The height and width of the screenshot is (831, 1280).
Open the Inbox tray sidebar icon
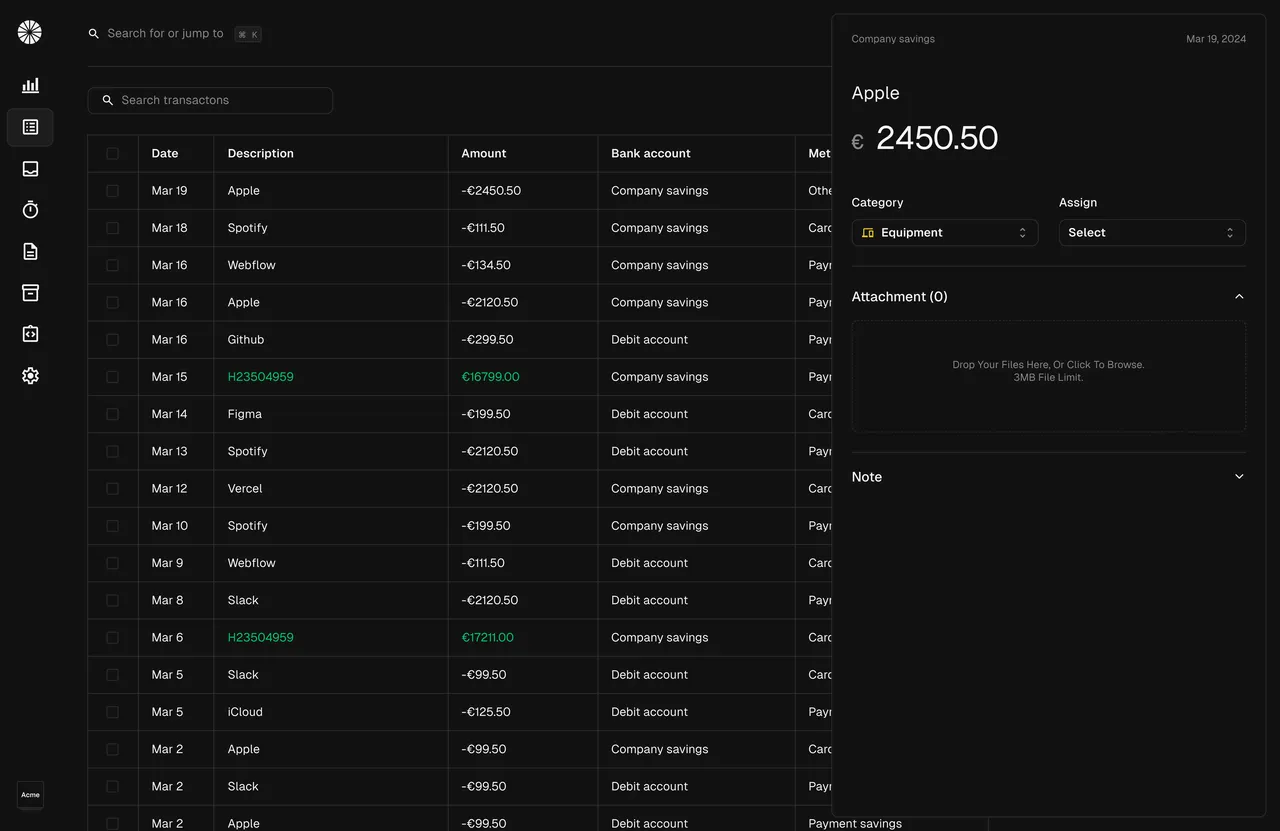click(x=30, y=168)
